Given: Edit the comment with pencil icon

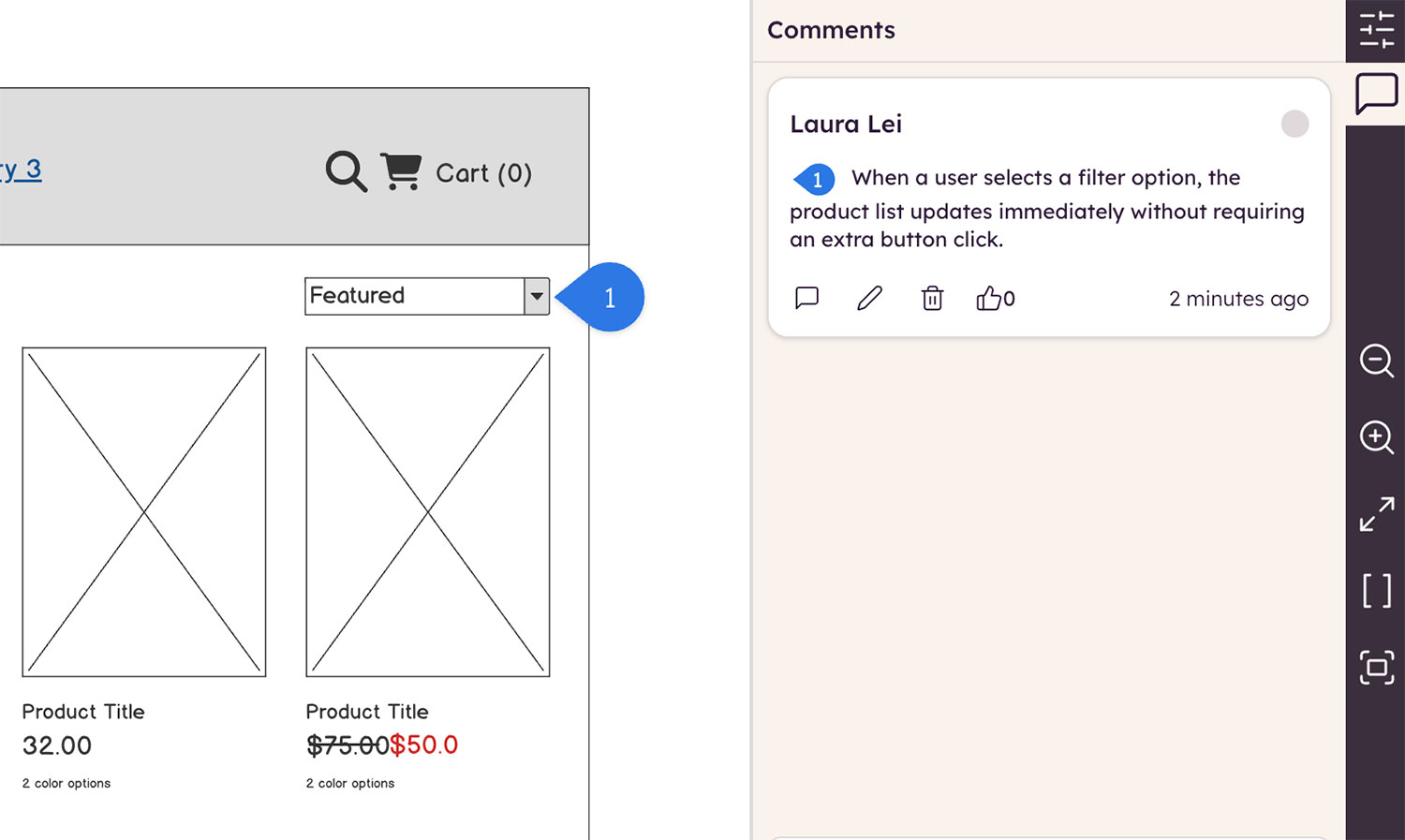Looking at the screenshot, I should point(869,298).
